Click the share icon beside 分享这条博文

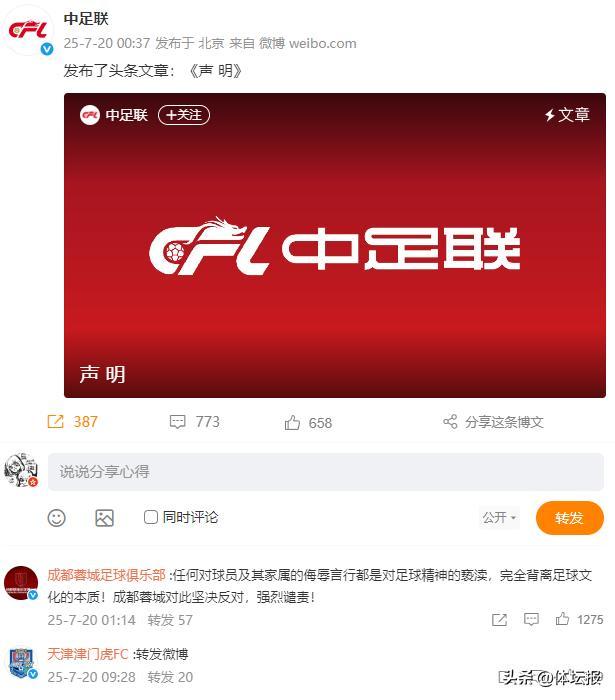[x=450, y=421]
